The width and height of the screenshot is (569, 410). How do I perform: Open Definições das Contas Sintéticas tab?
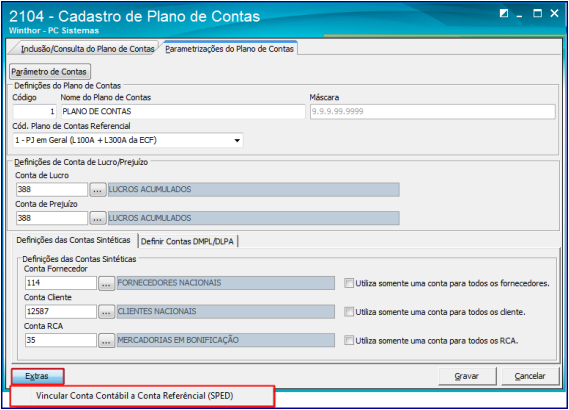click(x=73, y=240)
